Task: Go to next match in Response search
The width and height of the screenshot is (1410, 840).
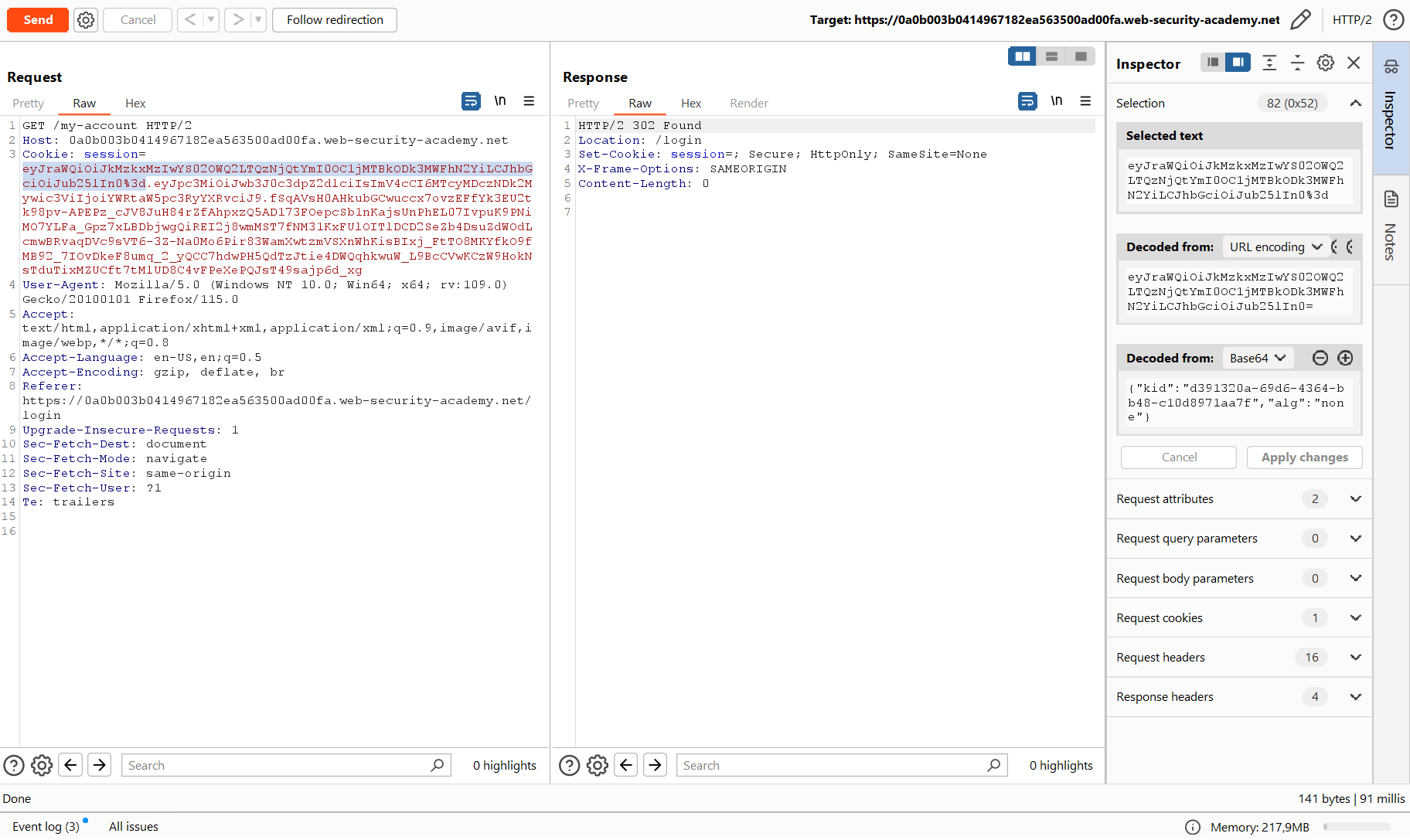Action: [x=656, y=765]
